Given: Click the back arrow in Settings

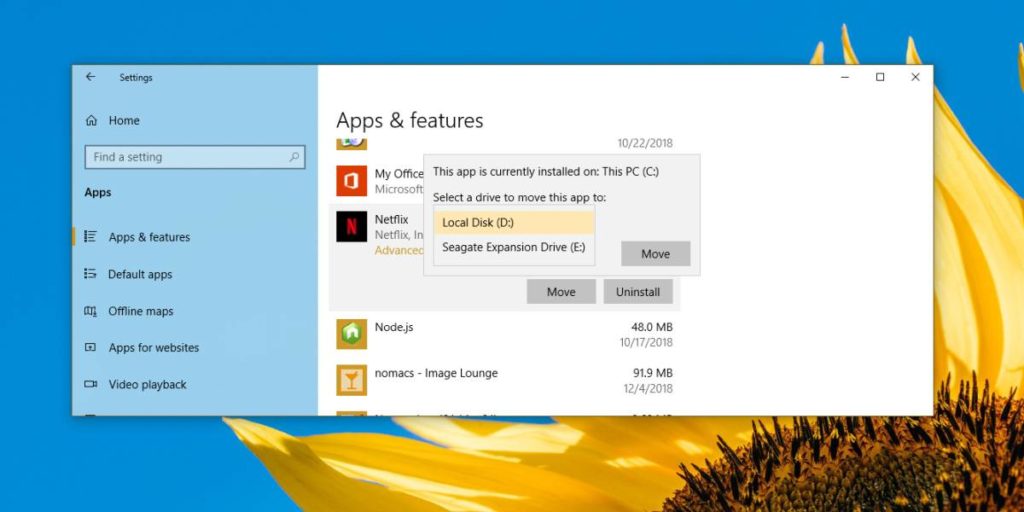Looking at the screenshot, I should tap(91, 77).
